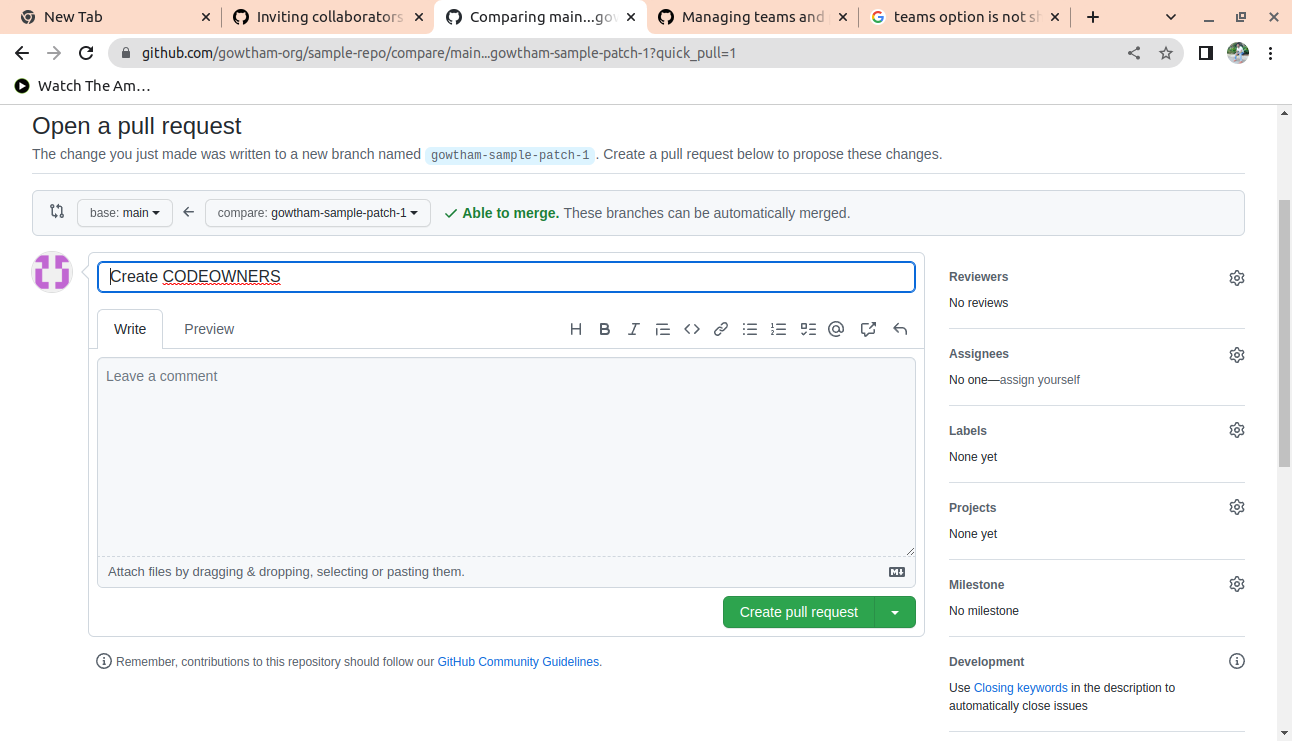1292x741 pixels.
Task: Expand the base: main branch dropdown
Action: [x=125, y=213]
